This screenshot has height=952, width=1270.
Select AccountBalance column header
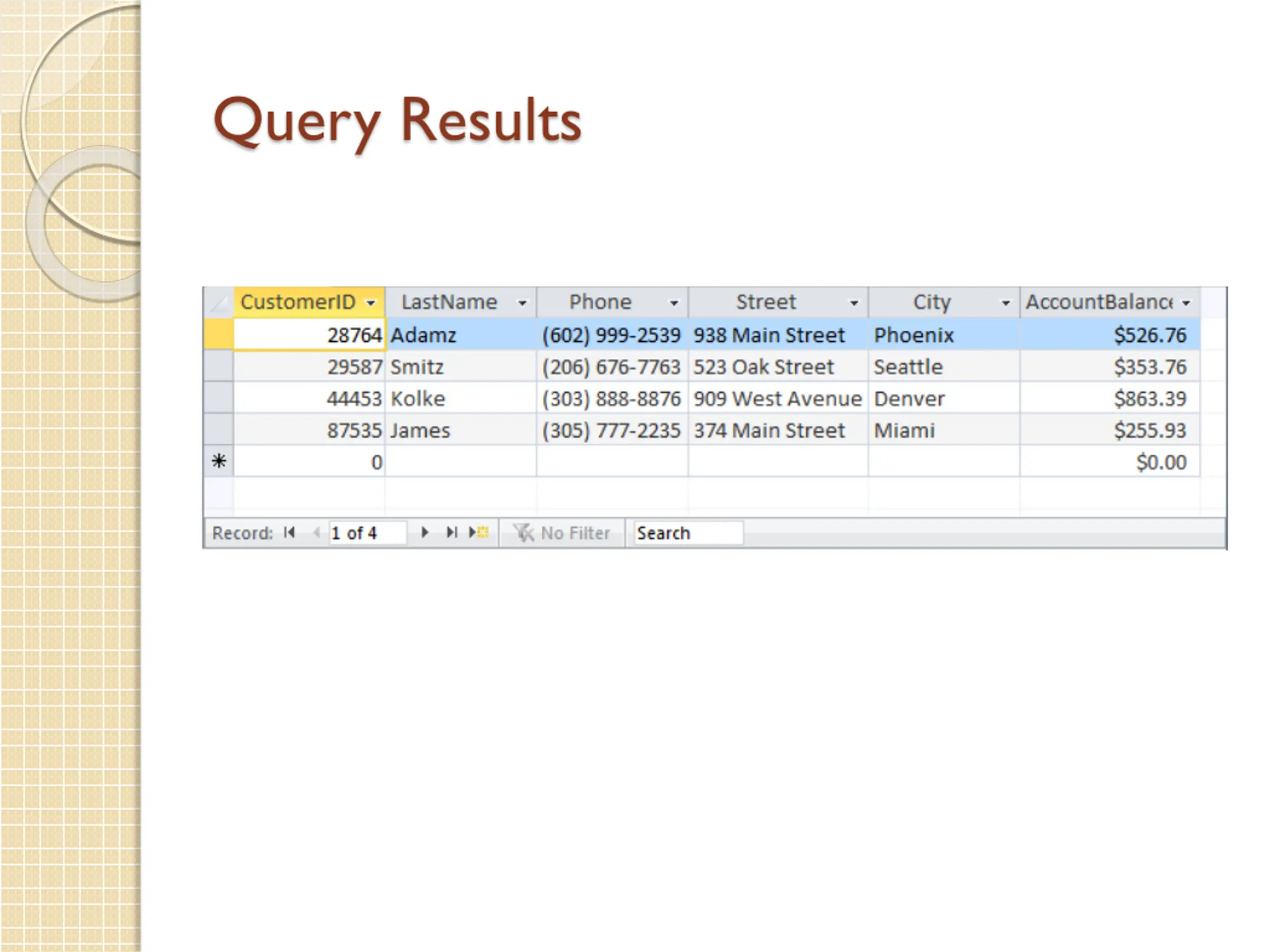click(1110, 302)
